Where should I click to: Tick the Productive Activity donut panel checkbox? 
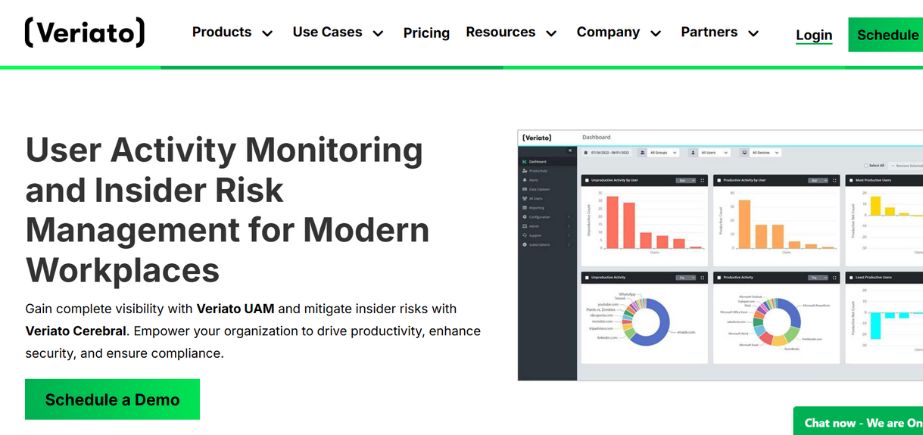[719, 277]
